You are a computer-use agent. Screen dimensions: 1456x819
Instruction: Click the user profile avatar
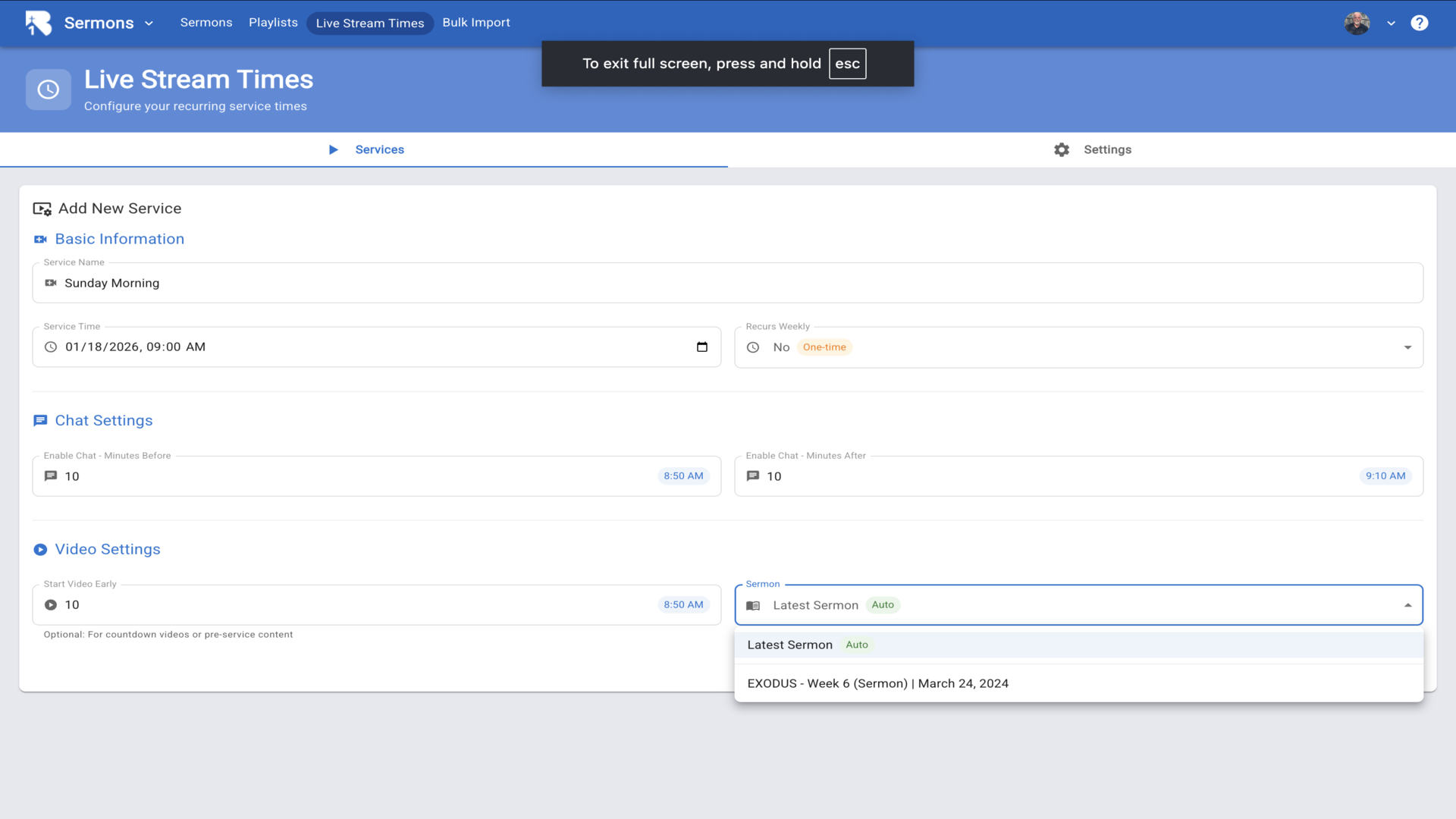(1357, 23)
